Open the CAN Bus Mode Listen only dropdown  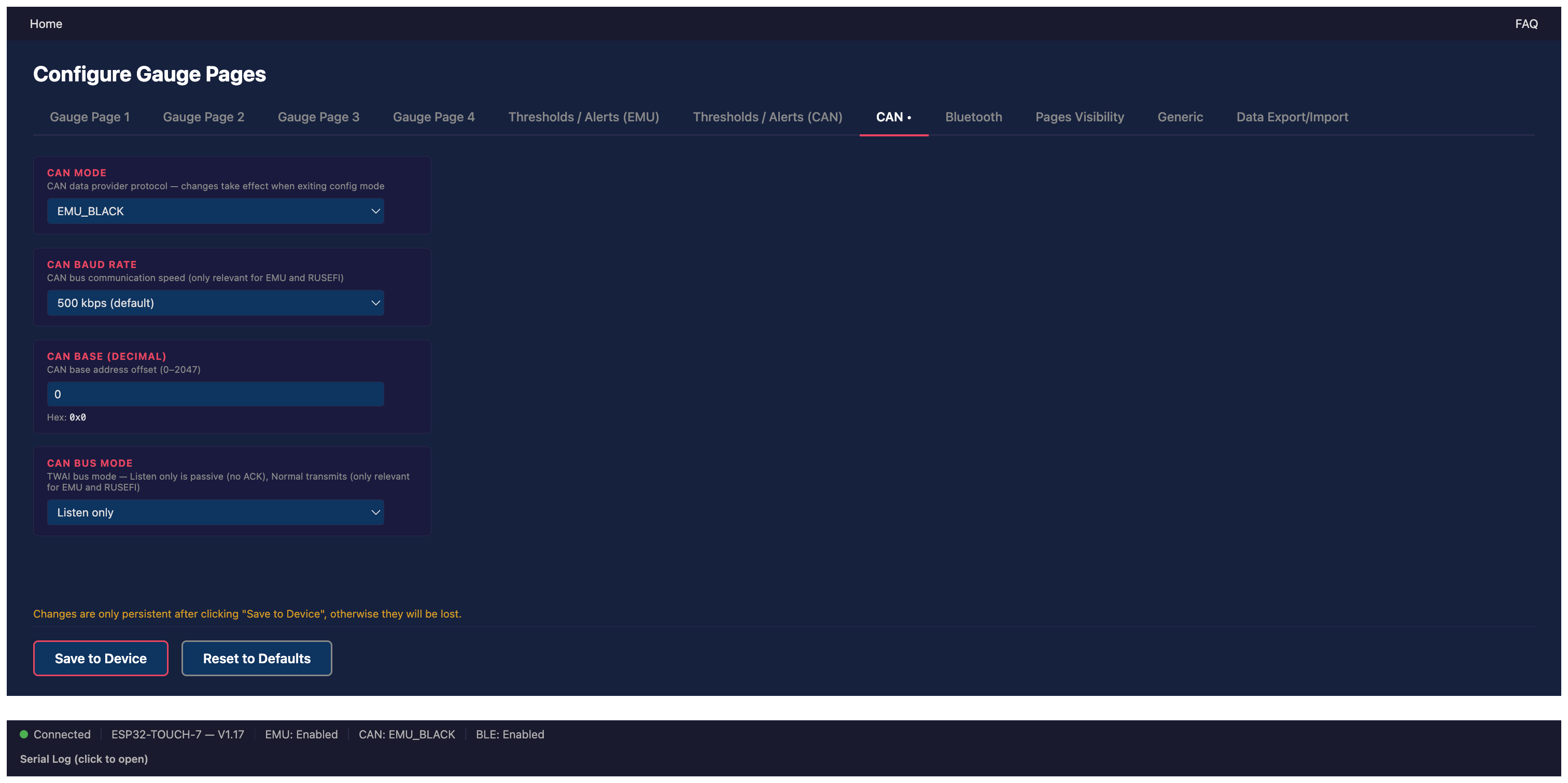click(216, 512)
